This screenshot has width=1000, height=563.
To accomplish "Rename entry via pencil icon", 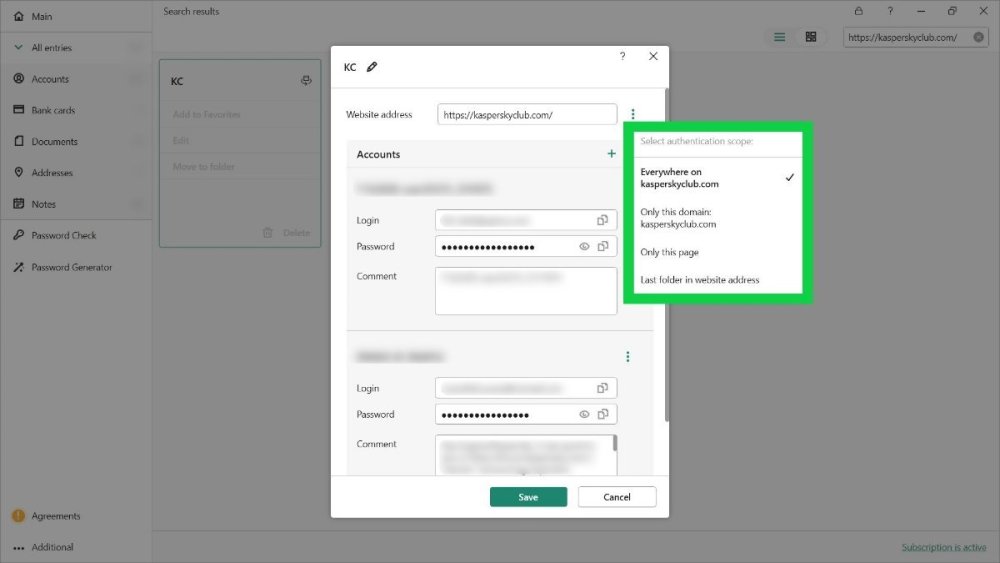I will 372,66.
